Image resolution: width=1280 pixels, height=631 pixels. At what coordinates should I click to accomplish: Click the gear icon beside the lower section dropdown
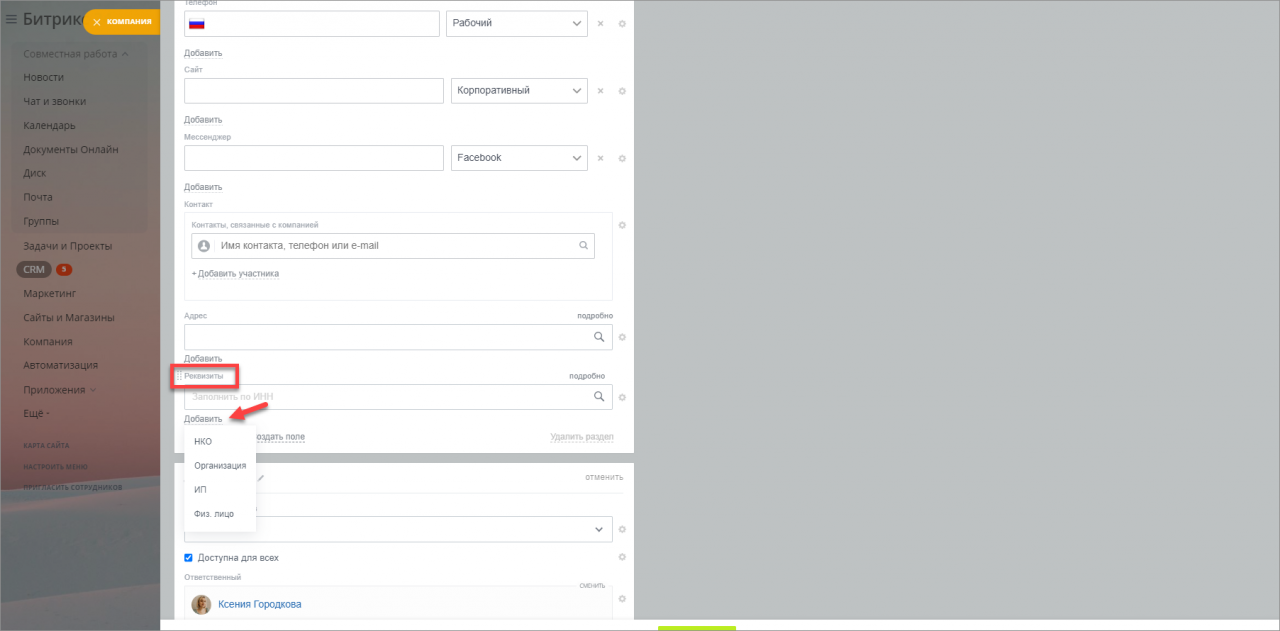coord(622,529)
